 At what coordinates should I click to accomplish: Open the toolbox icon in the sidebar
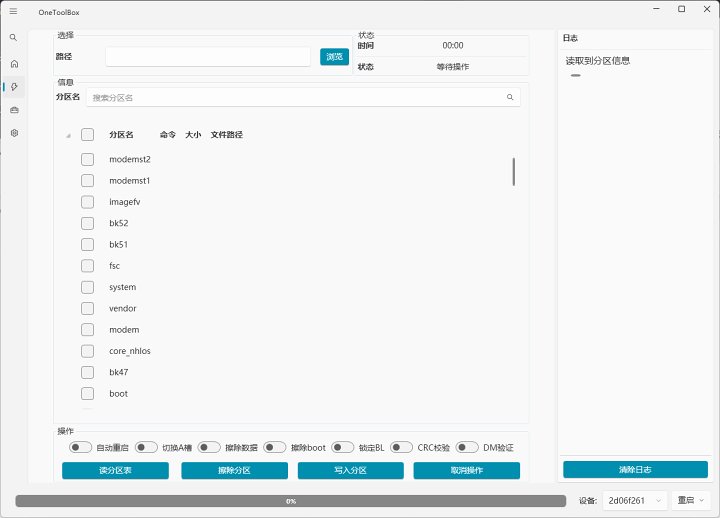(14, 110)
